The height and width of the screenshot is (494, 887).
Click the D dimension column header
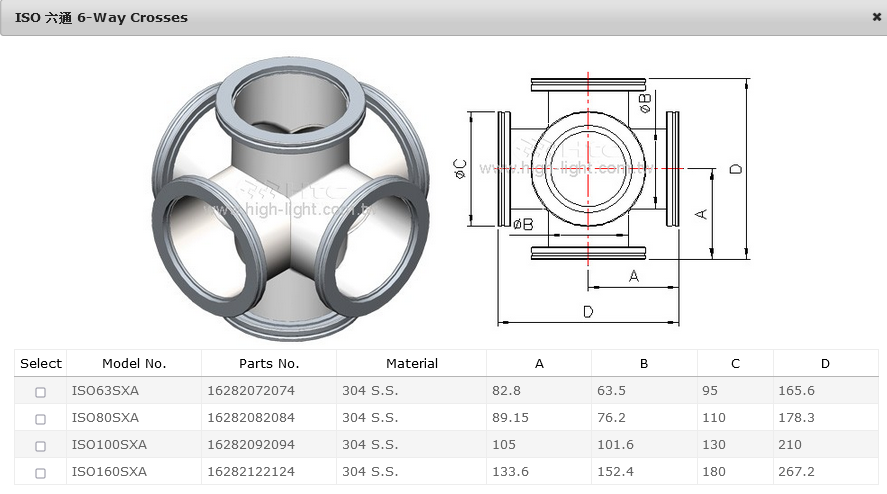click(x=825, y=364)
